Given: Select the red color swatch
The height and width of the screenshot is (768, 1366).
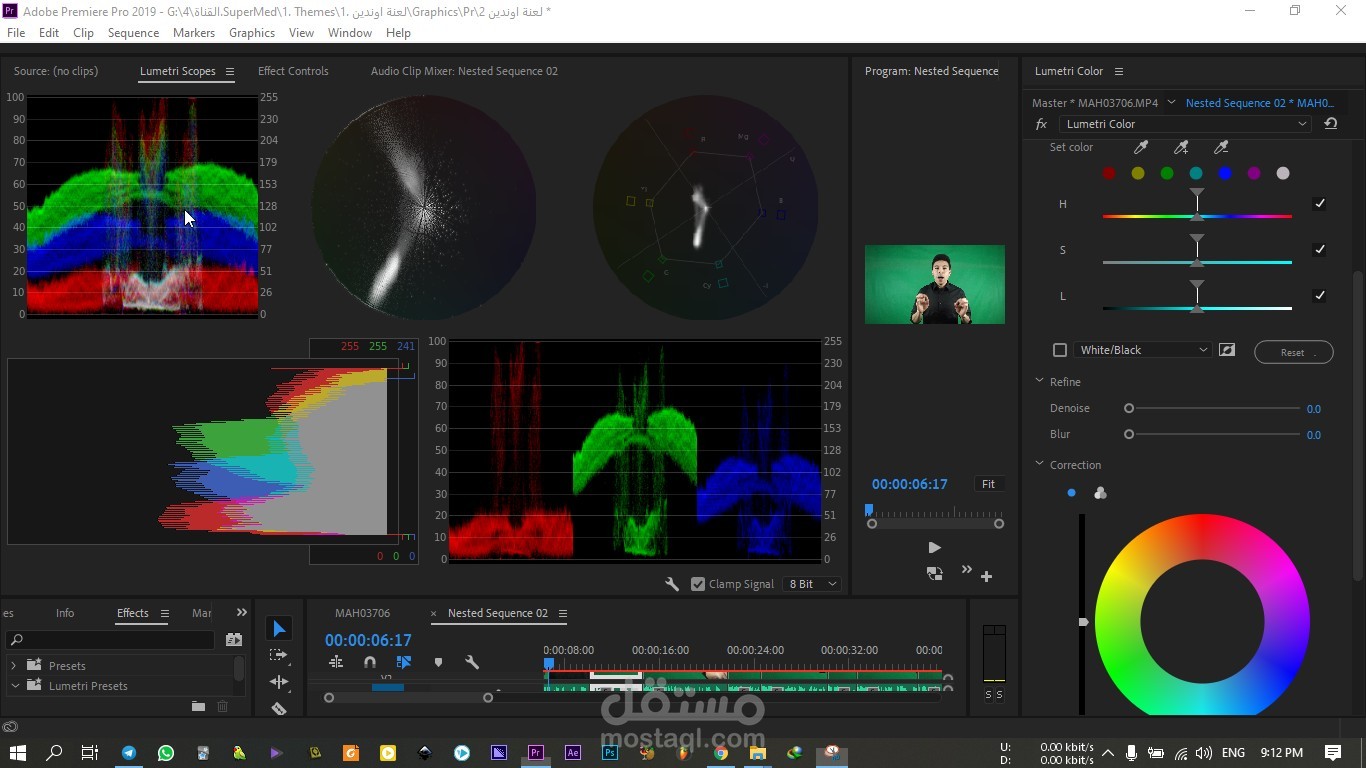Looking at the screenshot, I should [x=1109, y=174].
